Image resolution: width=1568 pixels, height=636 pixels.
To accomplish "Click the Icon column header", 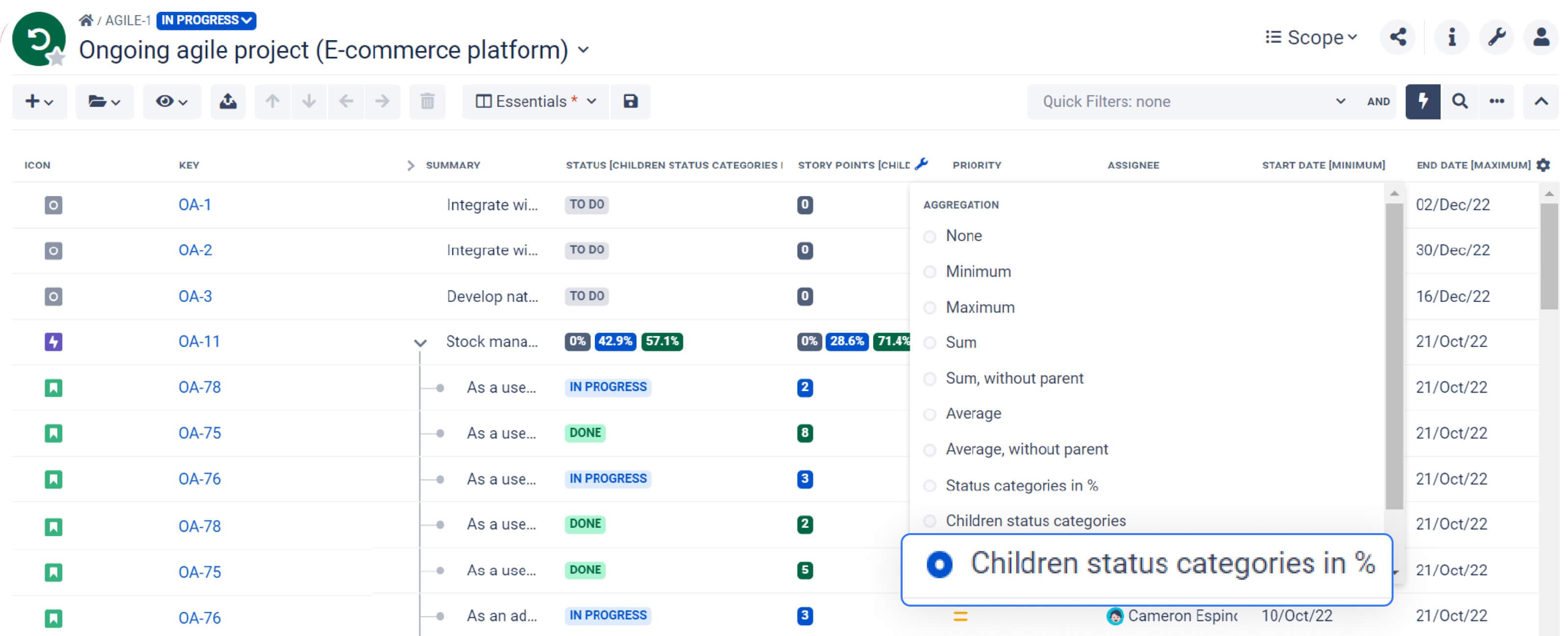I will tap(37, 166).
